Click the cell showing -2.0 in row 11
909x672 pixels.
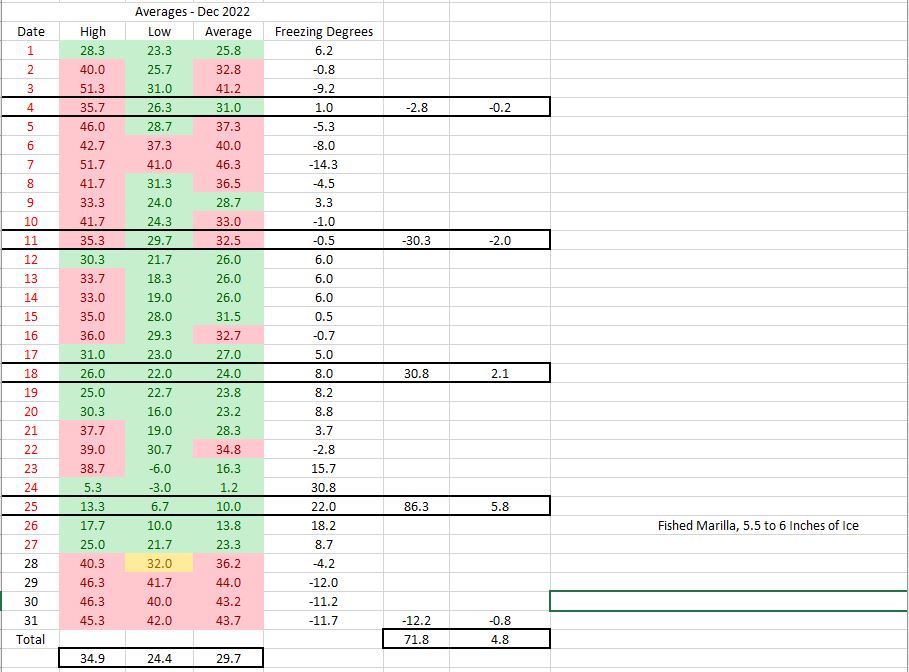click(500, 241)
